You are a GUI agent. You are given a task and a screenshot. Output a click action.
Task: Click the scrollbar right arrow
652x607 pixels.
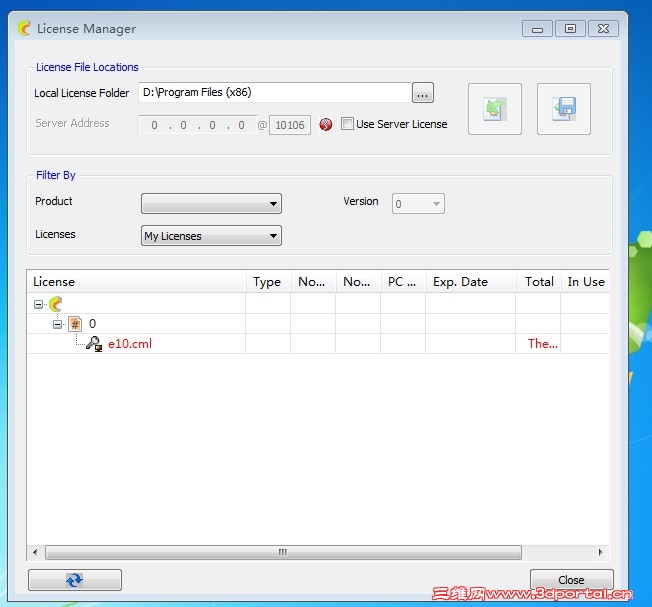tap(600, 553)
